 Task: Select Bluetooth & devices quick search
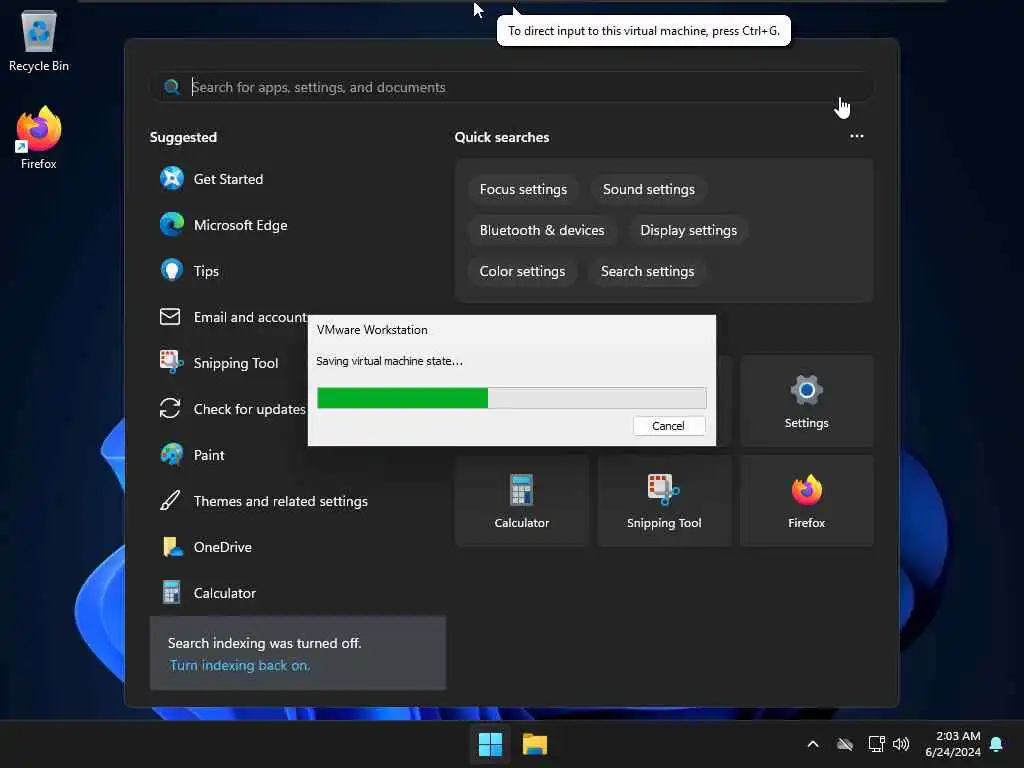pos(542,231)
